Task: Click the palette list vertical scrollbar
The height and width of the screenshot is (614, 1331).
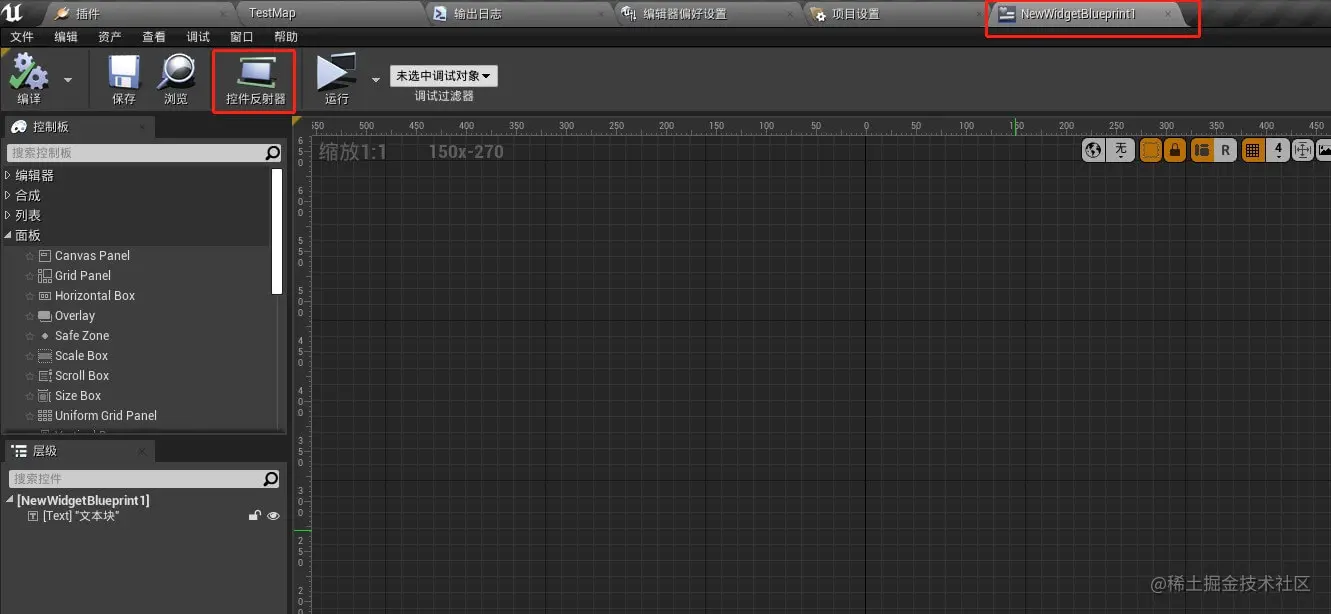Action: (x=278, y=231)
